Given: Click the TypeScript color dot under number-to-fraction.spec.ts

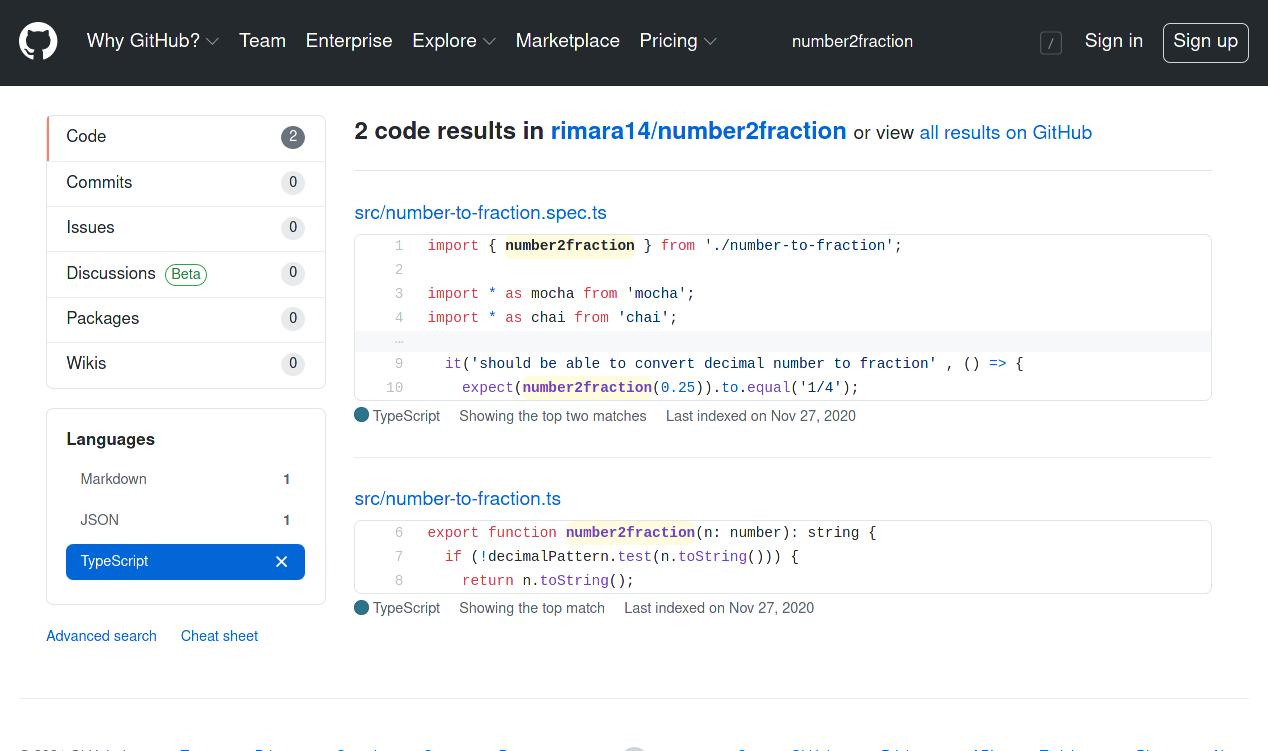Looking at the screenshot, I should [362, 415].
